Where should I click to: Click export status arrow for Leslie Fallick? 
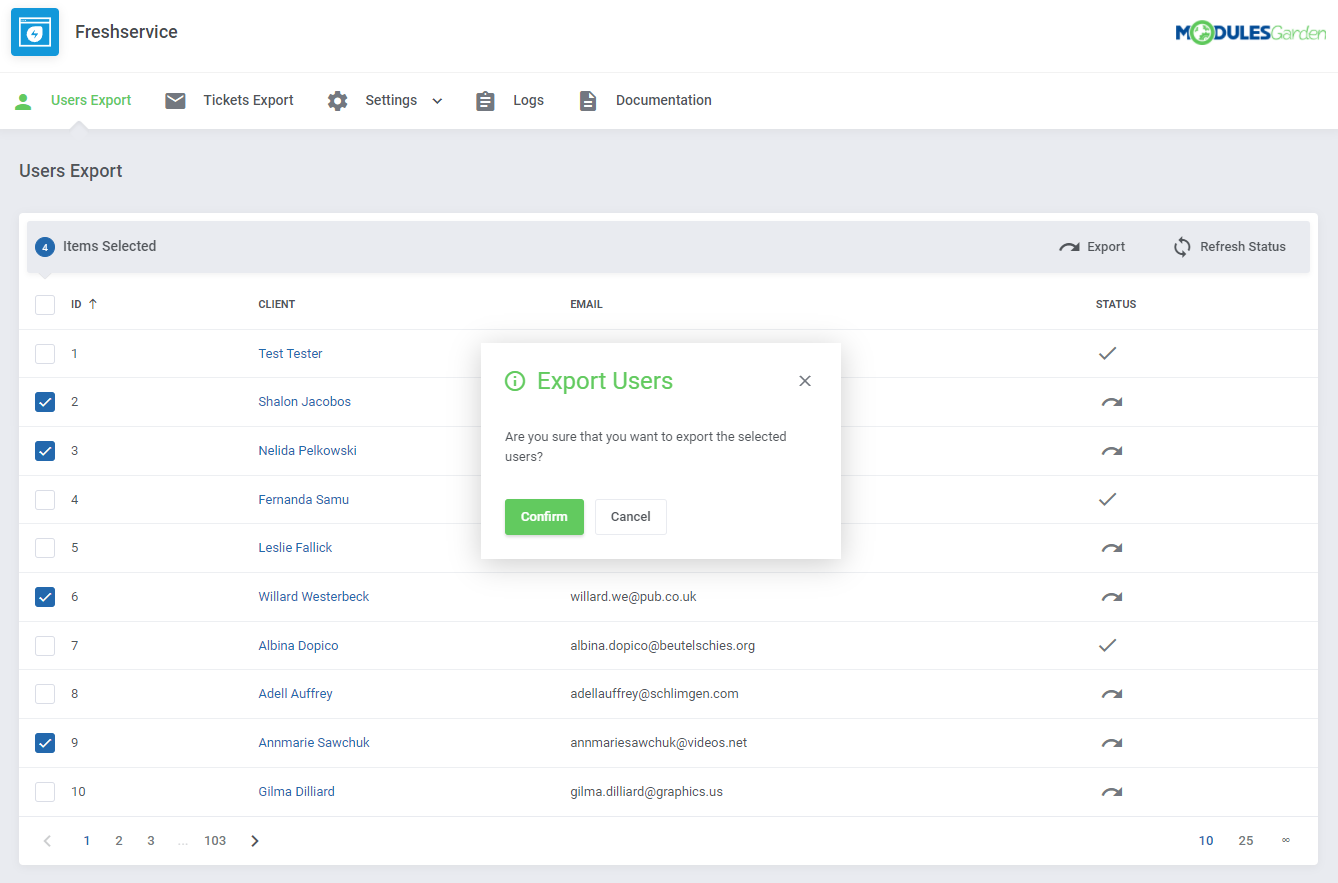click(1111, 548)
